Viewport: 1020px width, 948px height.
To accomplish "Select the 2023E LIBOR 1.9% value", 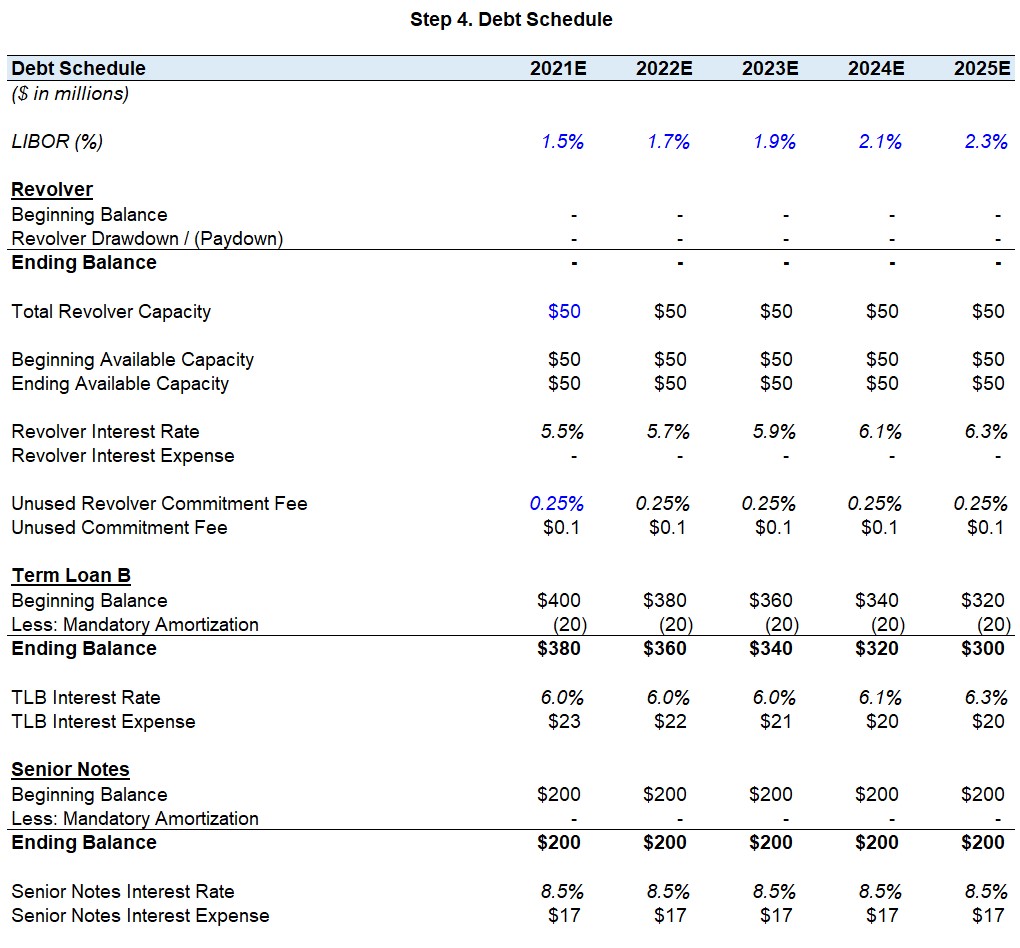I will pyautogui.click(x=774, y=141).
